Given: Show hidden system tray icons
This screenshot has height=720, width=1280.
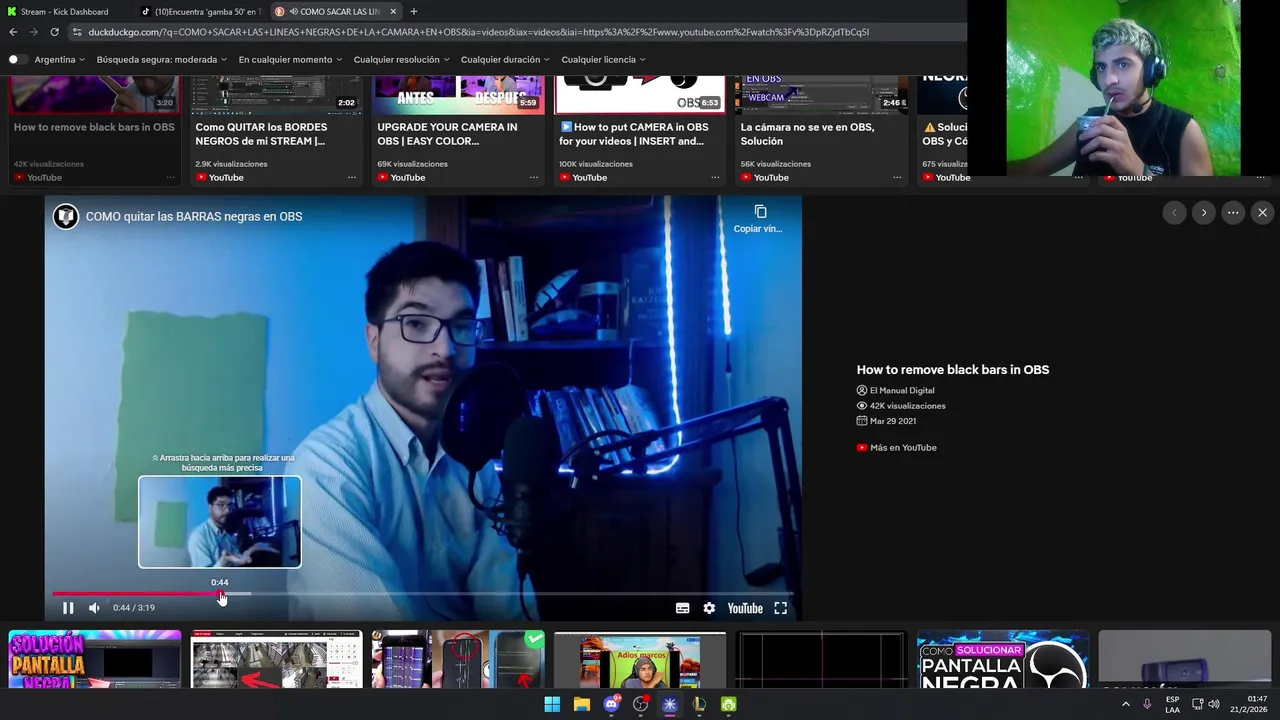Looking at the screenshot, I should click(x=1125, y=704).
